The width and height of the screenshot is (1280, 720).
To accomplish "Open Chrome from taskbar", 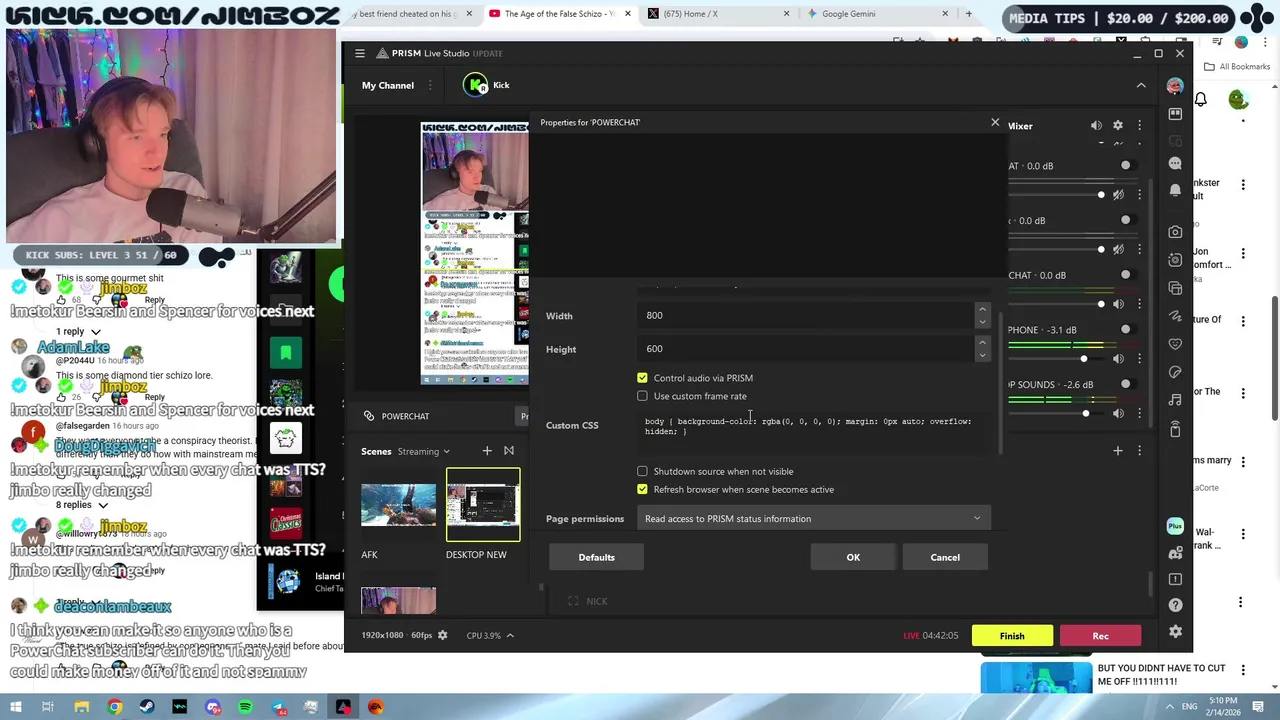I will coord(115,707).
